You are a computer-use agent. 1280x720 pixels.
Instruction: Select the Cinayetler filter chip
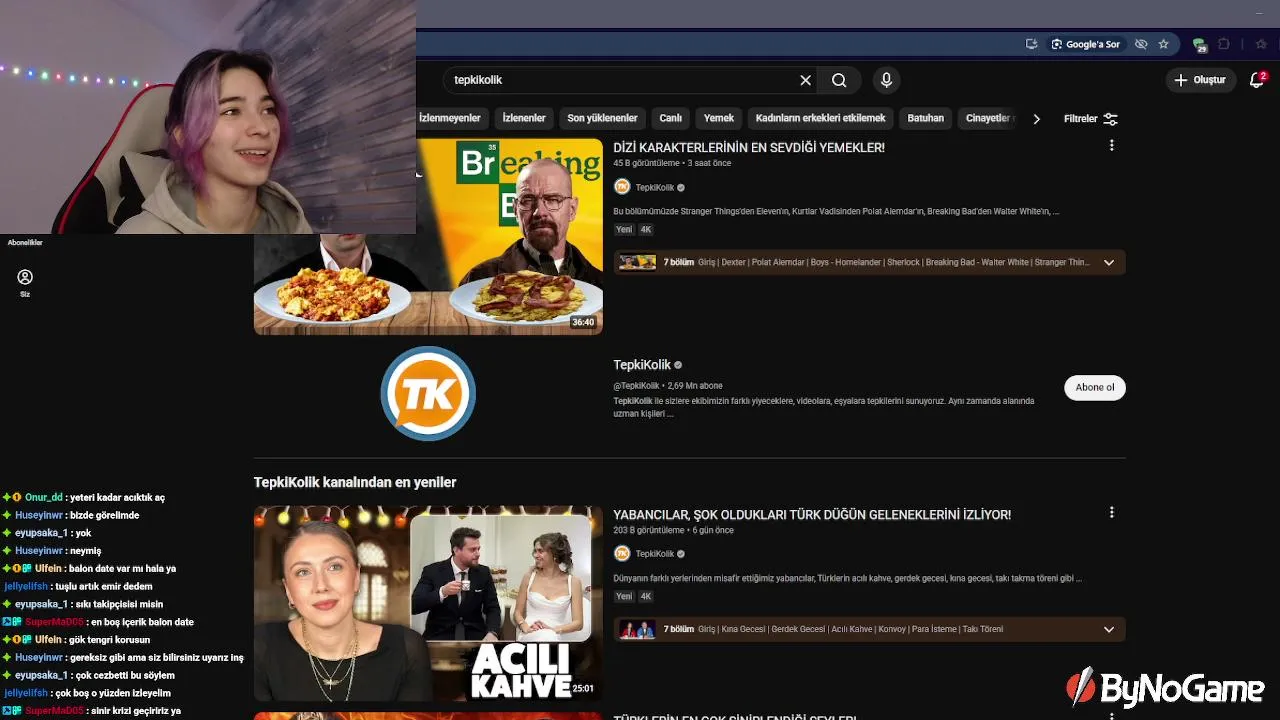pyautogui.click(x=988, y=118)
